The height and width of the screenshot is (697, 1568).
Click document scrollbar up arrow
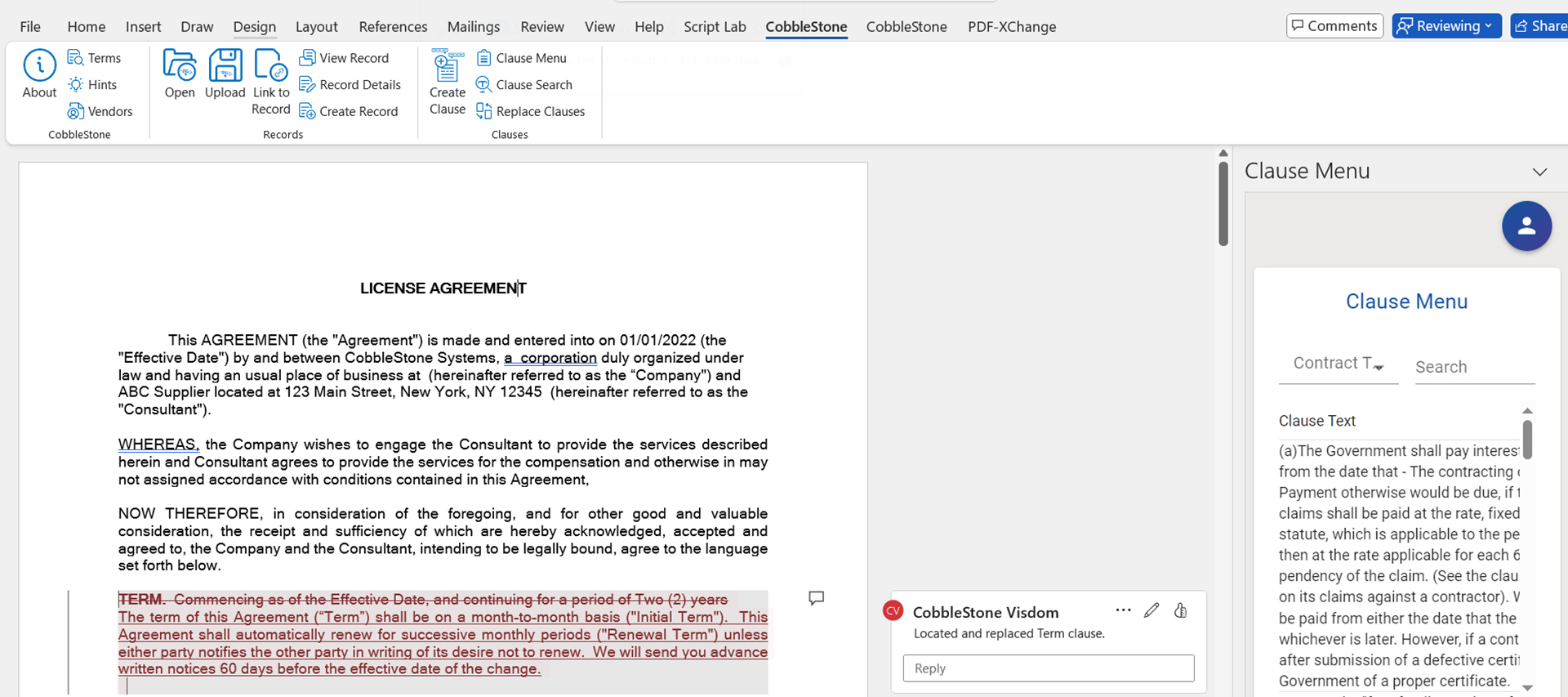pos(1223,153)
